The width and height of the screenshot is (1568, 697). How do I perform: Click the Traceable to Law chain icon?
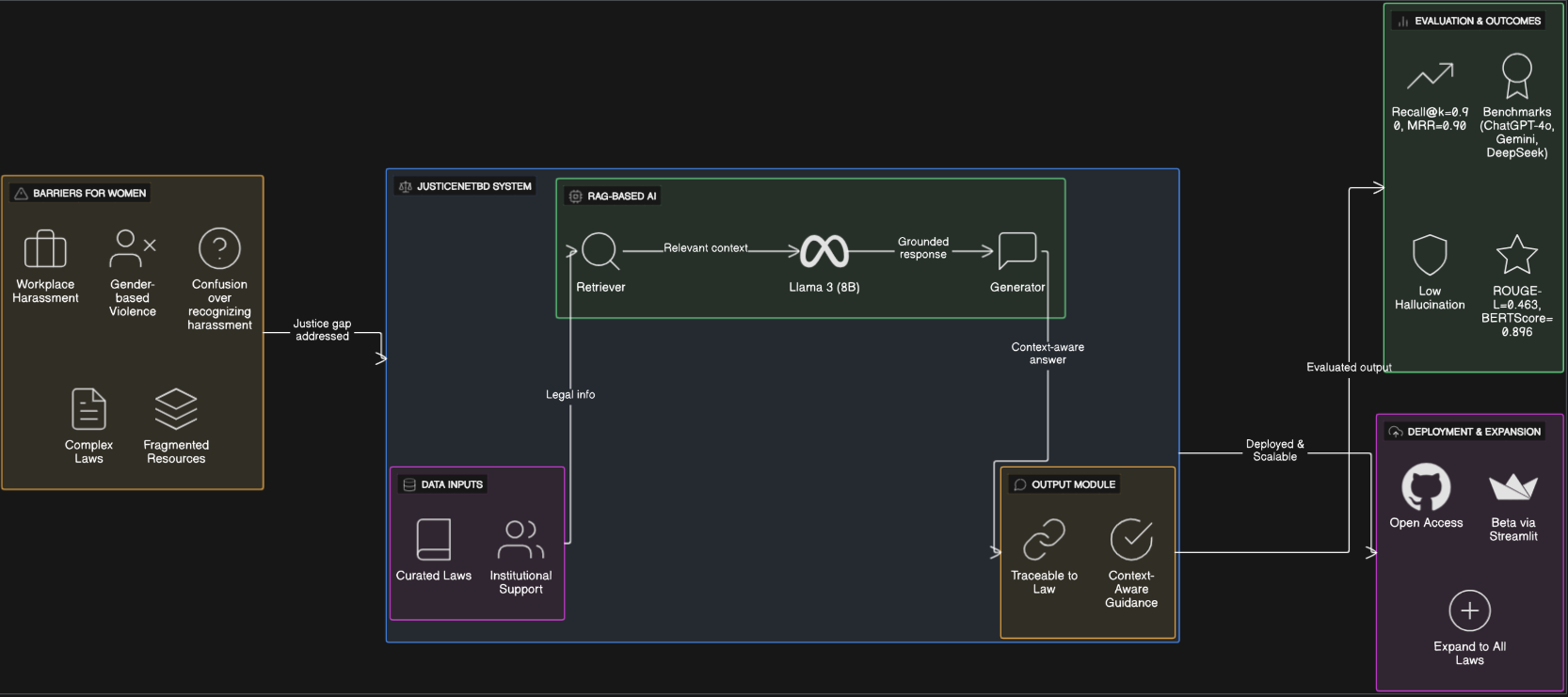click(1044, 540)
